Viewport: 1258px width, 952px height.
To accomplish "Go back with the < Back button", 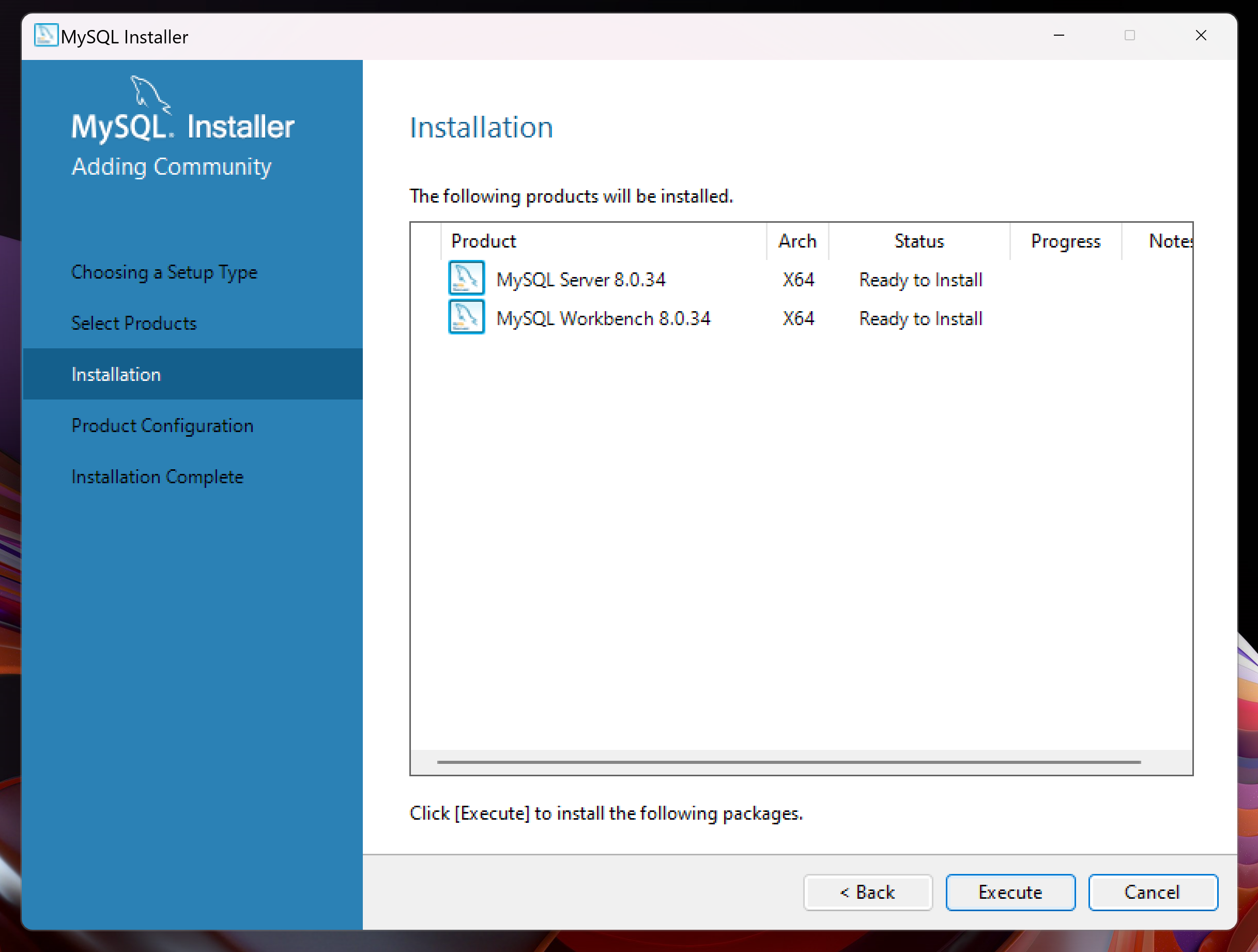I will click(x=867, y=892).
